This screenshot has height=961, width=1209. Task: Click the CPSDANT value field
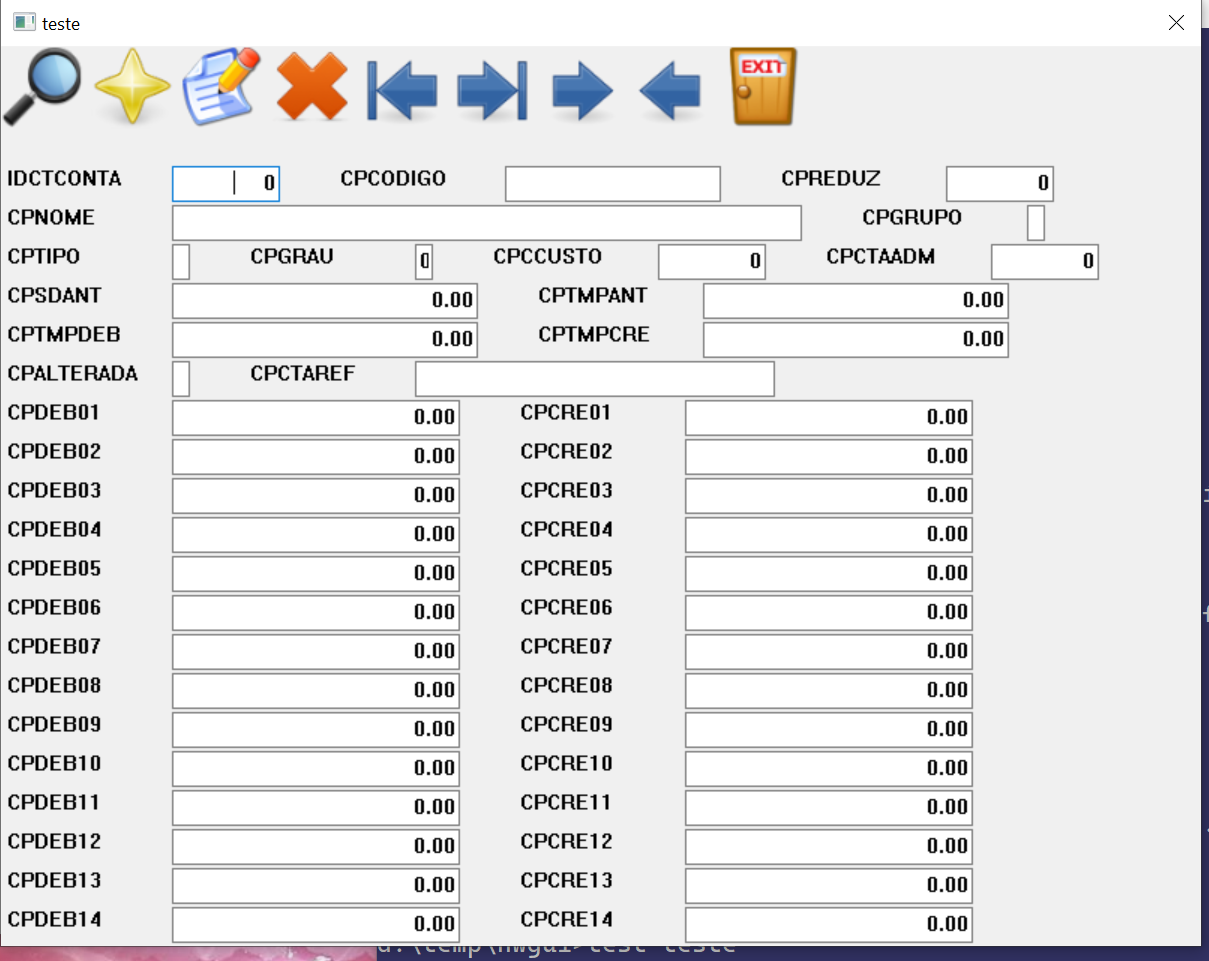click(325, 301)
